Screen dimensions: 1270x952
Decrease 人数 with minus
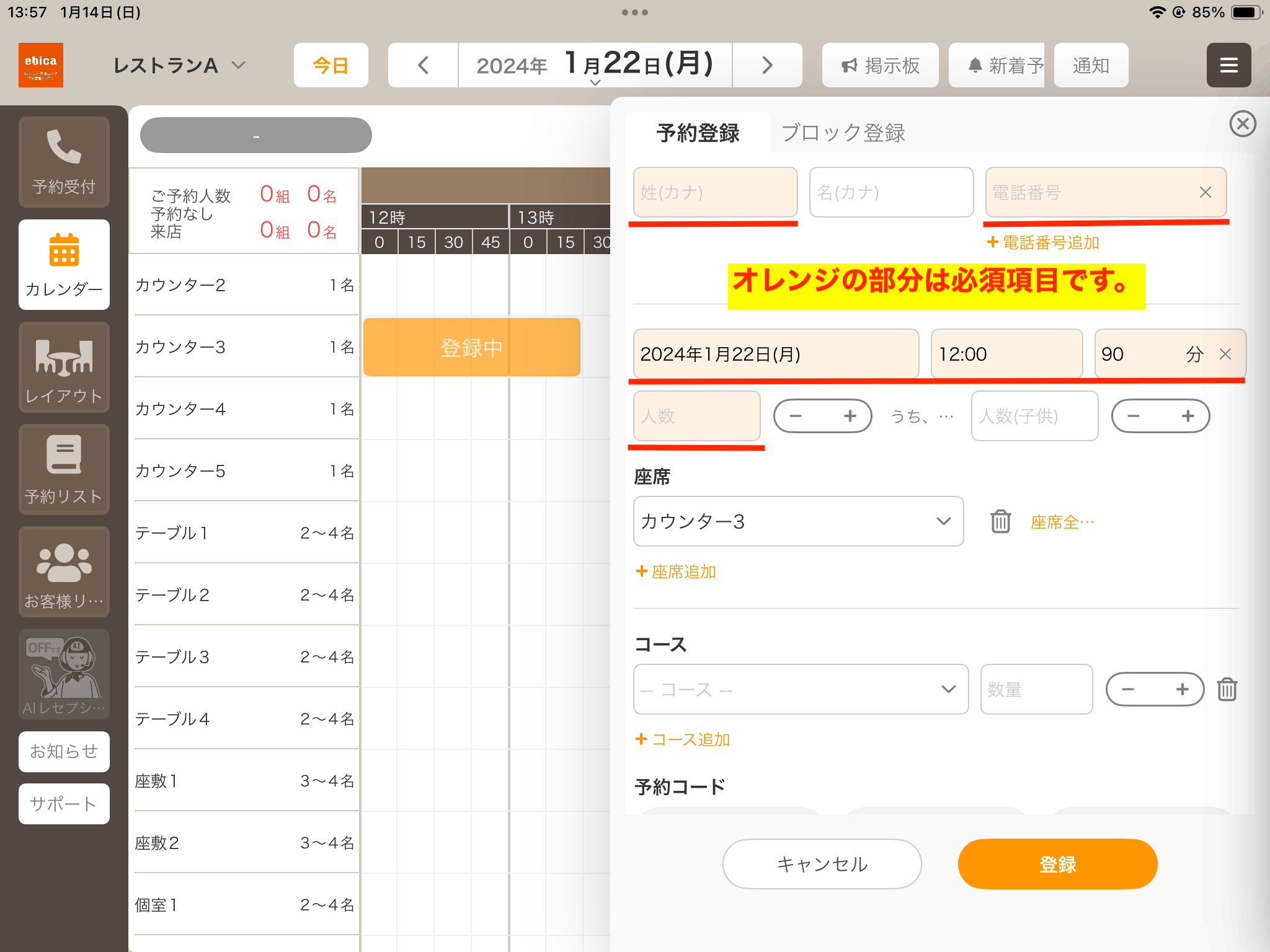click(796, 416)
